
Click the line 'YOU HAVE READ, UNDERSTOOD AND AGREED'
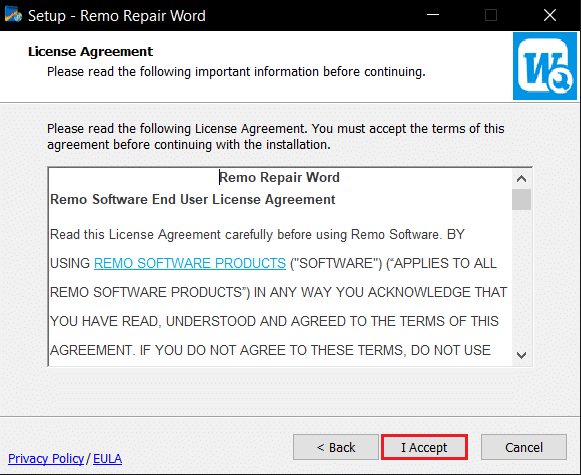(274, 321)
